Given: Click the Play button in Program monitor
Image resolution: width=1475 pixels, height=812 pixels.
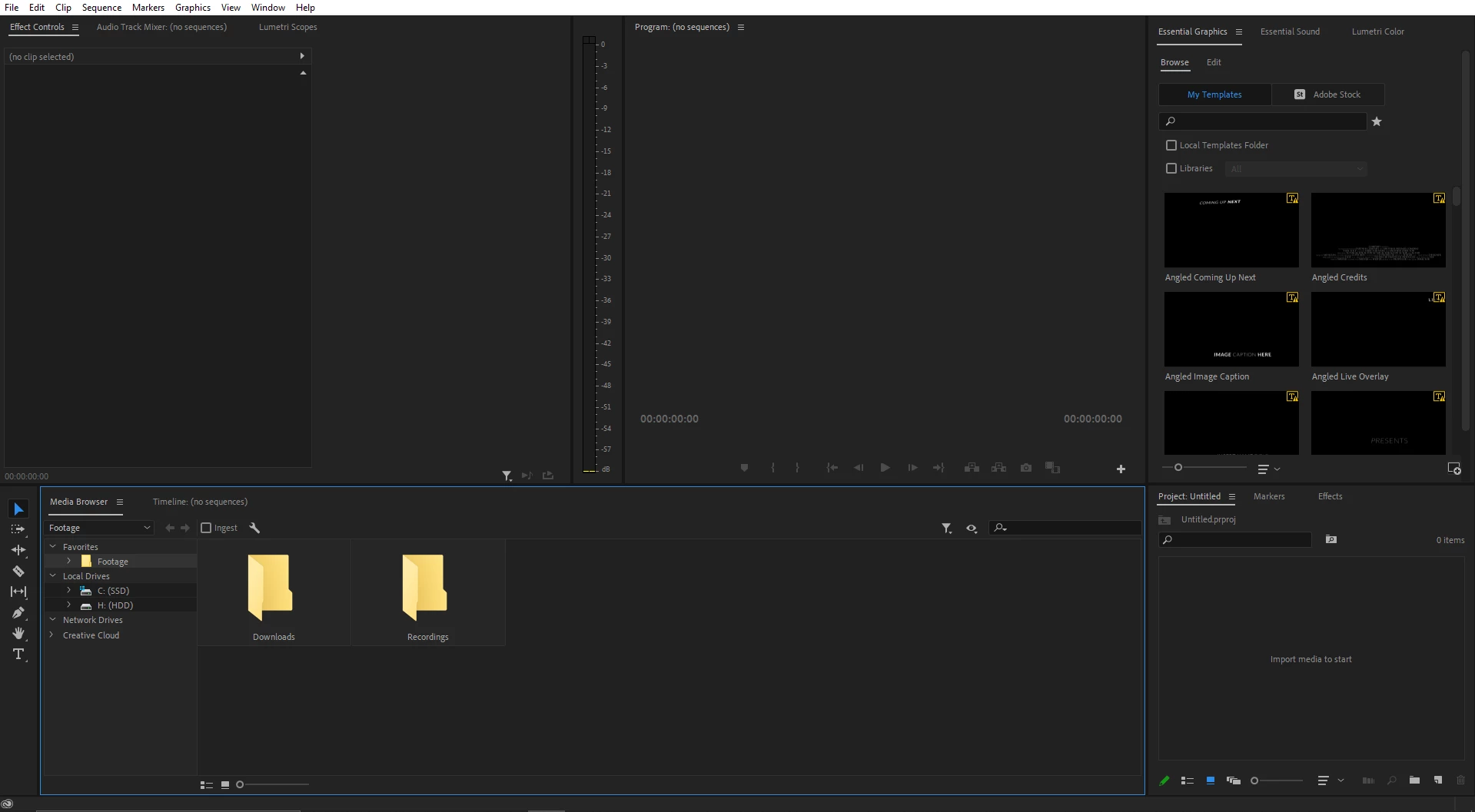Looking at the screenshot, I should tap(885, 468).
